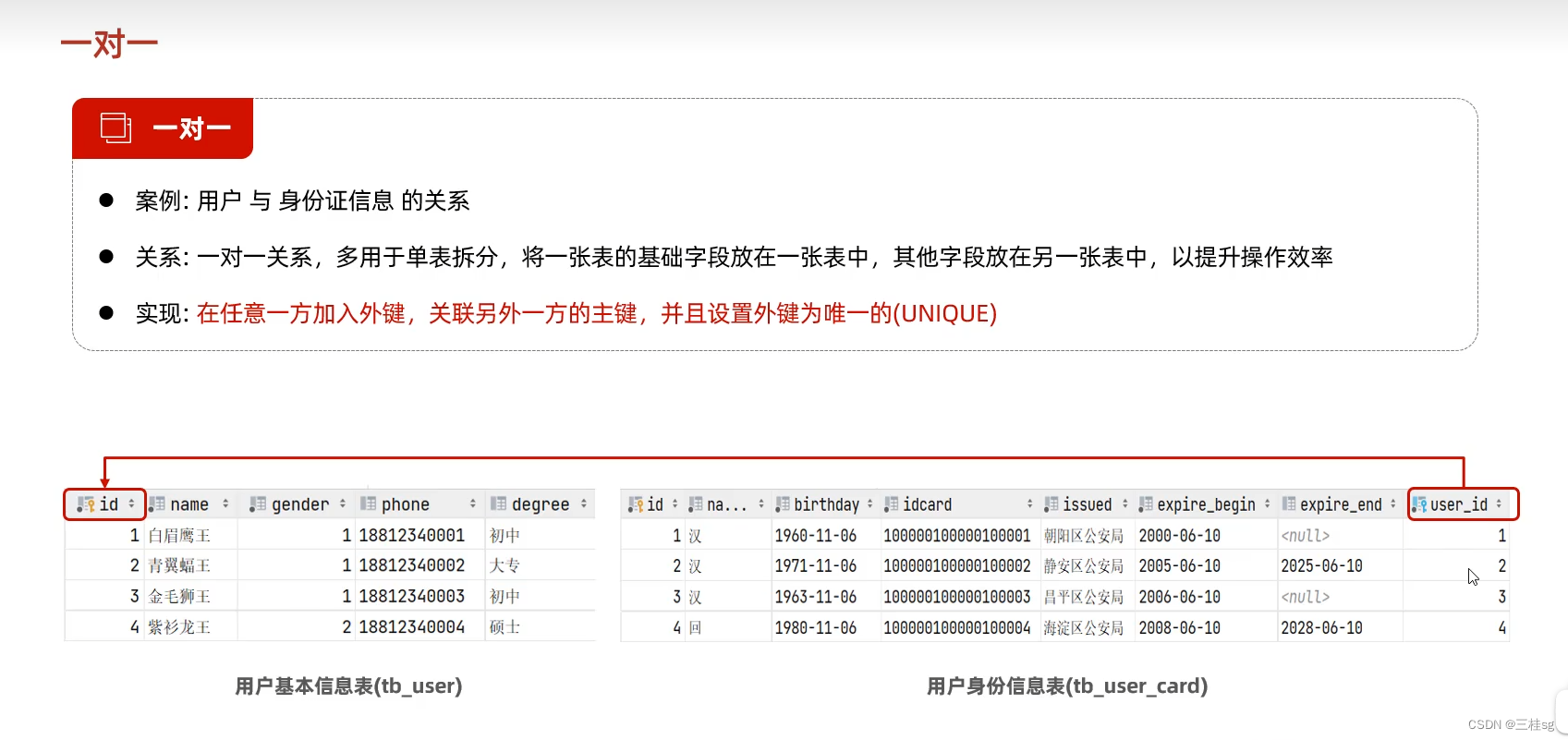Viewport: 1568px width, 740px height.
Task: Click the issued column icon
Action: tap(1051, 504)
